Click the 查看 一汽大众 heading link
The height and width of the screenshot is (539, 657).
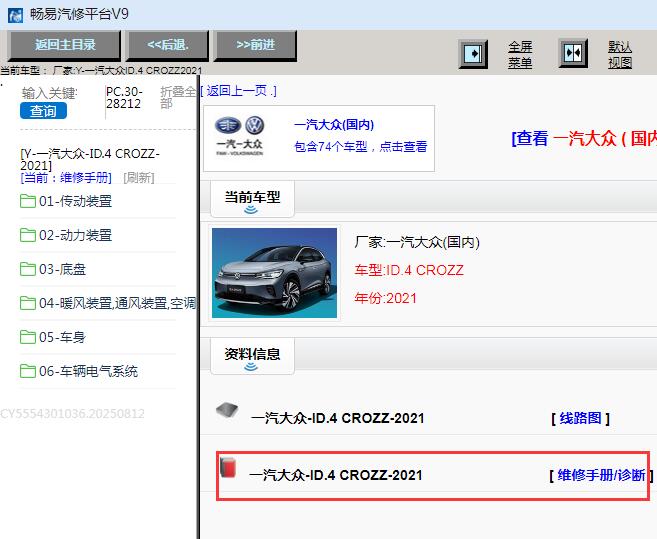click(584, 138)
